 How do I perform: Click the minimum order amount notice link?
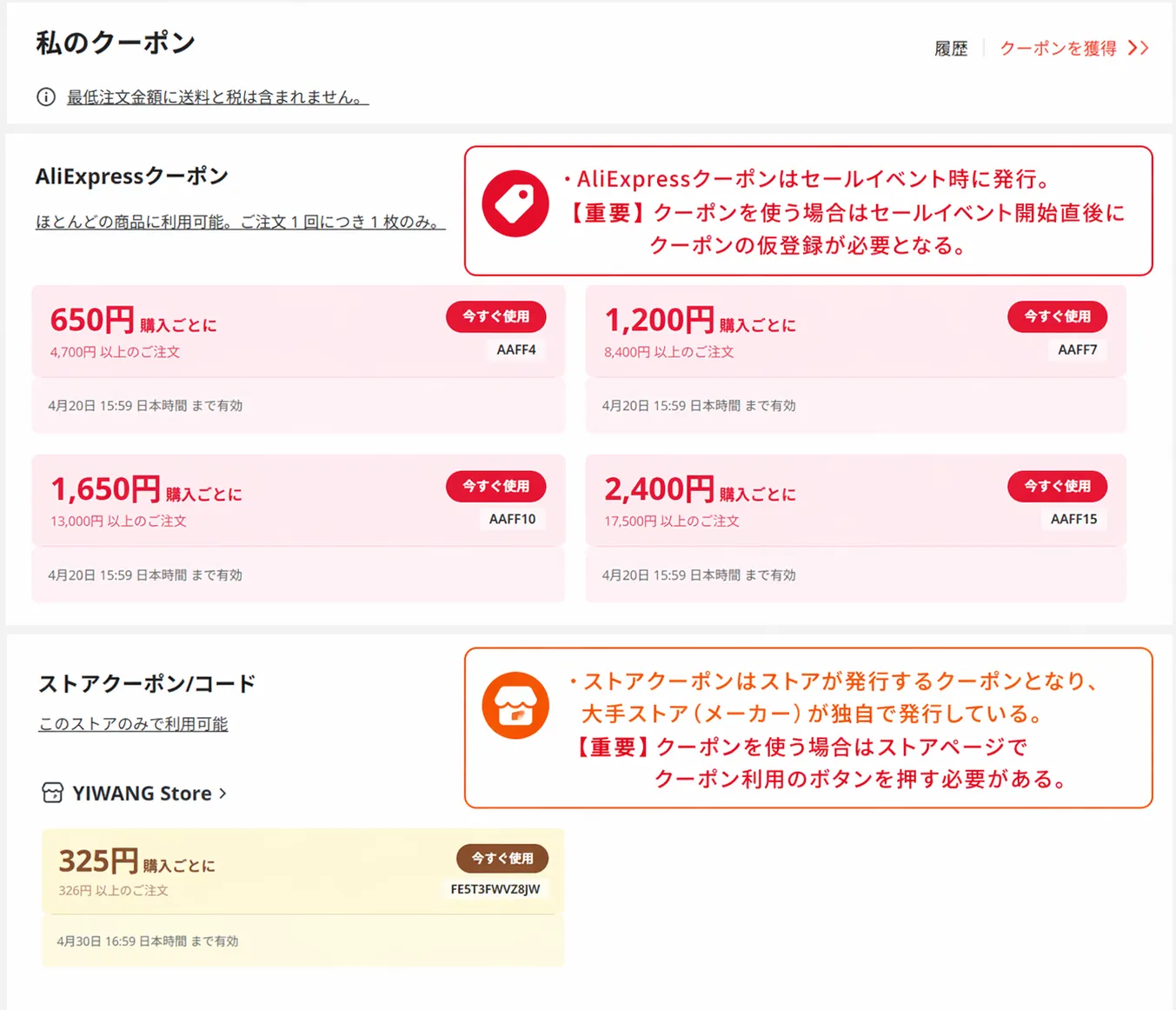(217, 97)
